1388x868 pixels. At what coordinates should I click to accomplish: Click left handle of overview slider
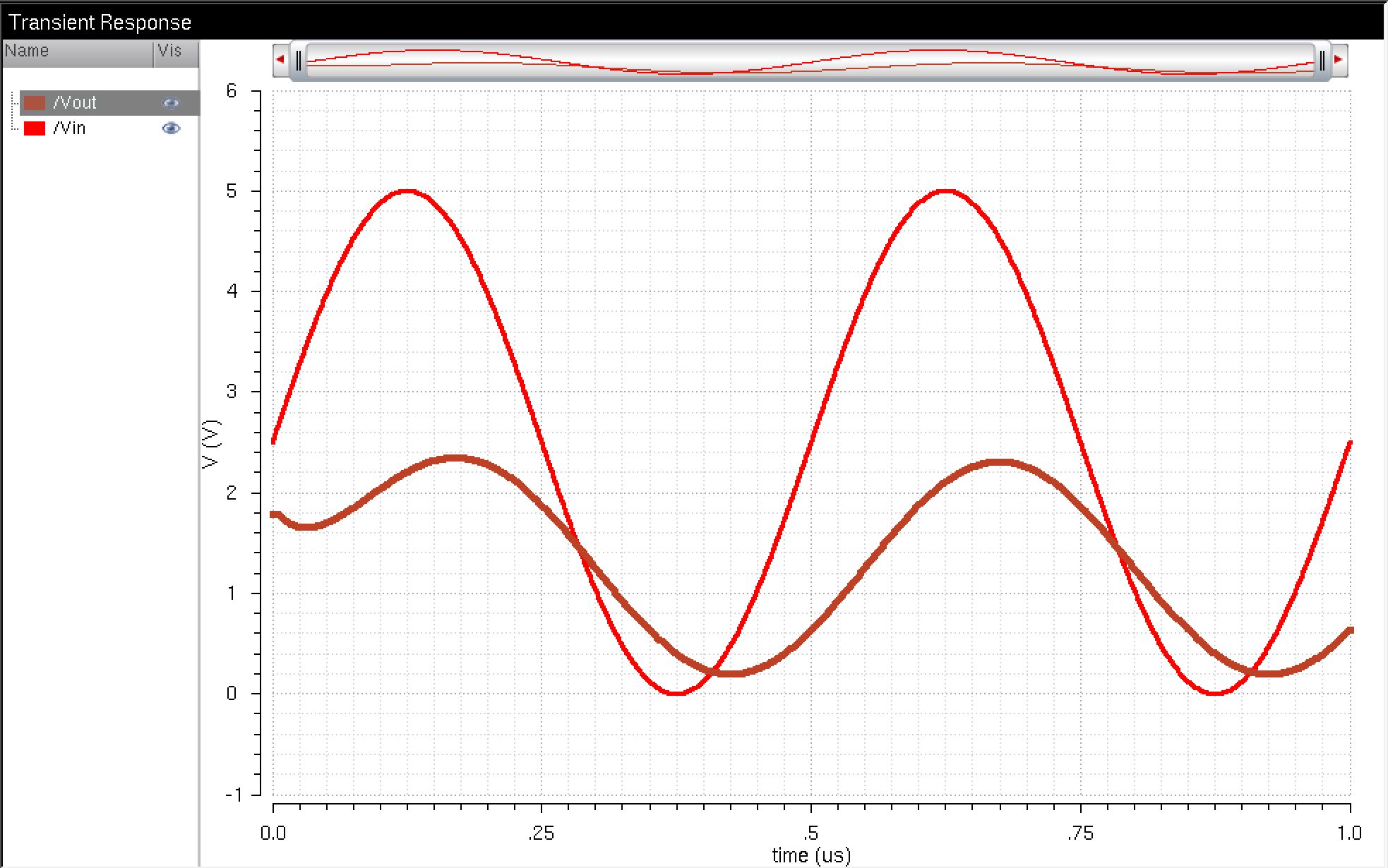pyautogui.click(x=299, y=61)
